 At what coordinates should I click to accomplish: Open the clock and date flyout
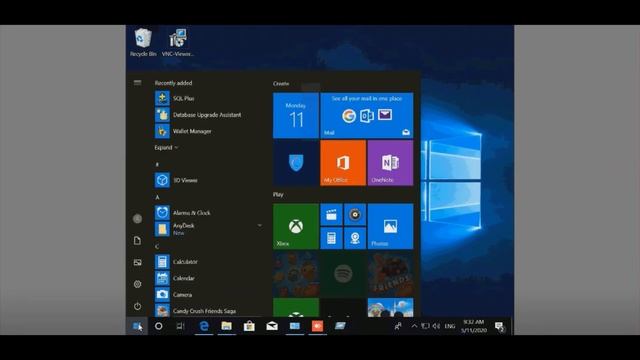click(474, 326)
